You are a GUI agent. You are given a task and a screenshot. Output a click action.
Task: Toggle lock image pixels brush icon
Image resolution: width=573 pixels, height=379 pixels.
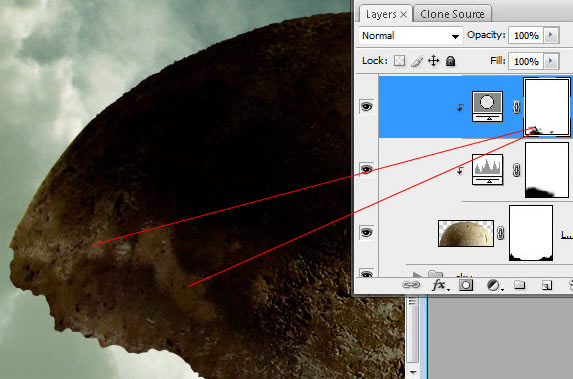coord(417,61)
